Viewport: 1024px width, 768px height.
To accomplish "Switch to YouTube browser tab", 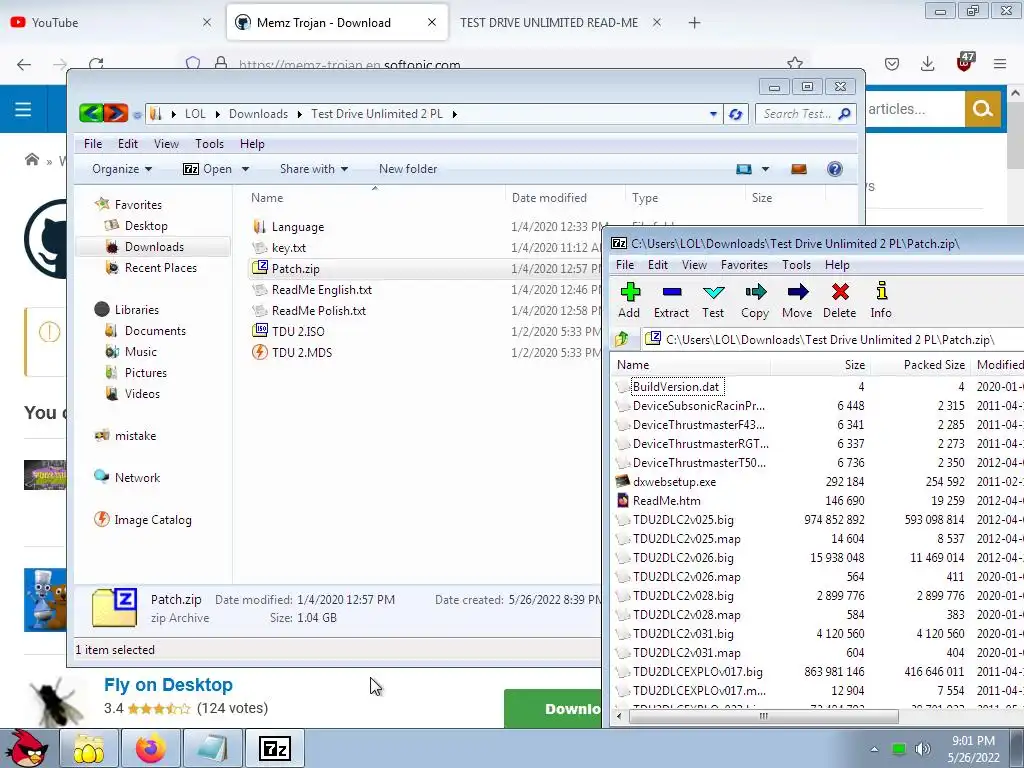I will coord(111,23).
